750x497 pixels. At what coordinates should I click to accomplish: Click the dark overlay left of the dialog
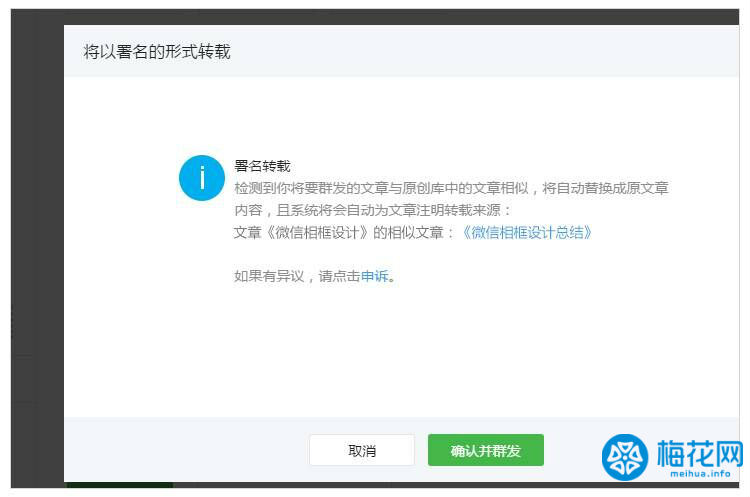pos(35,250)
